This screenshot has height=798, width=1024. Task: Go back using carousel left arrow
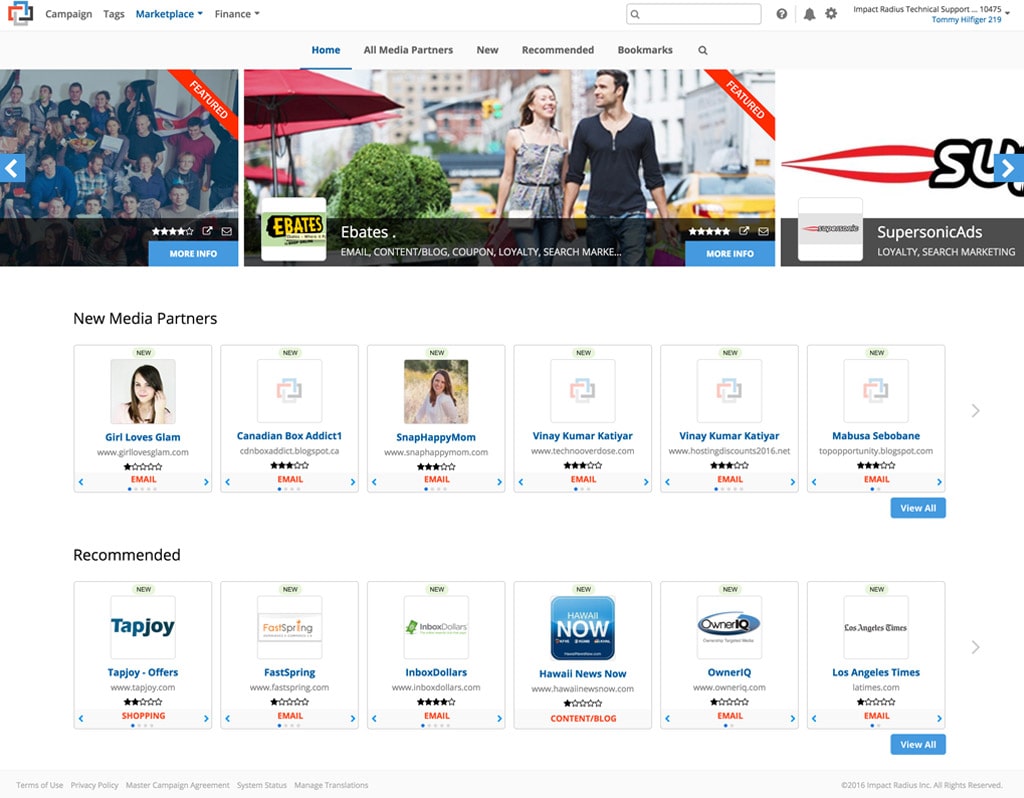[x=12, y=168]
